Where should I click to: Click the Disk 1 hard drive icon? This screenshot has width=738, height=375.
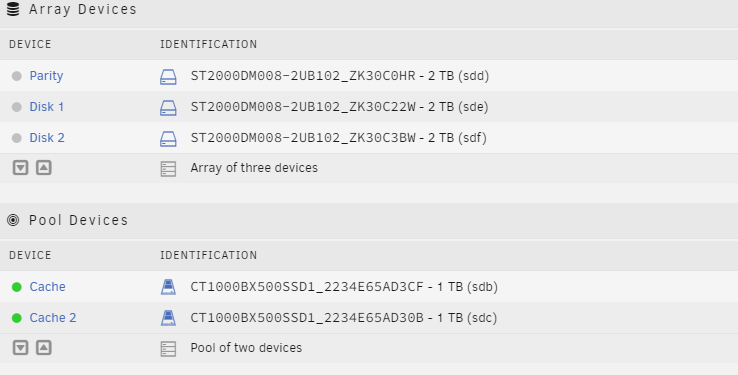pyautogui.click(x=168, y=107)
